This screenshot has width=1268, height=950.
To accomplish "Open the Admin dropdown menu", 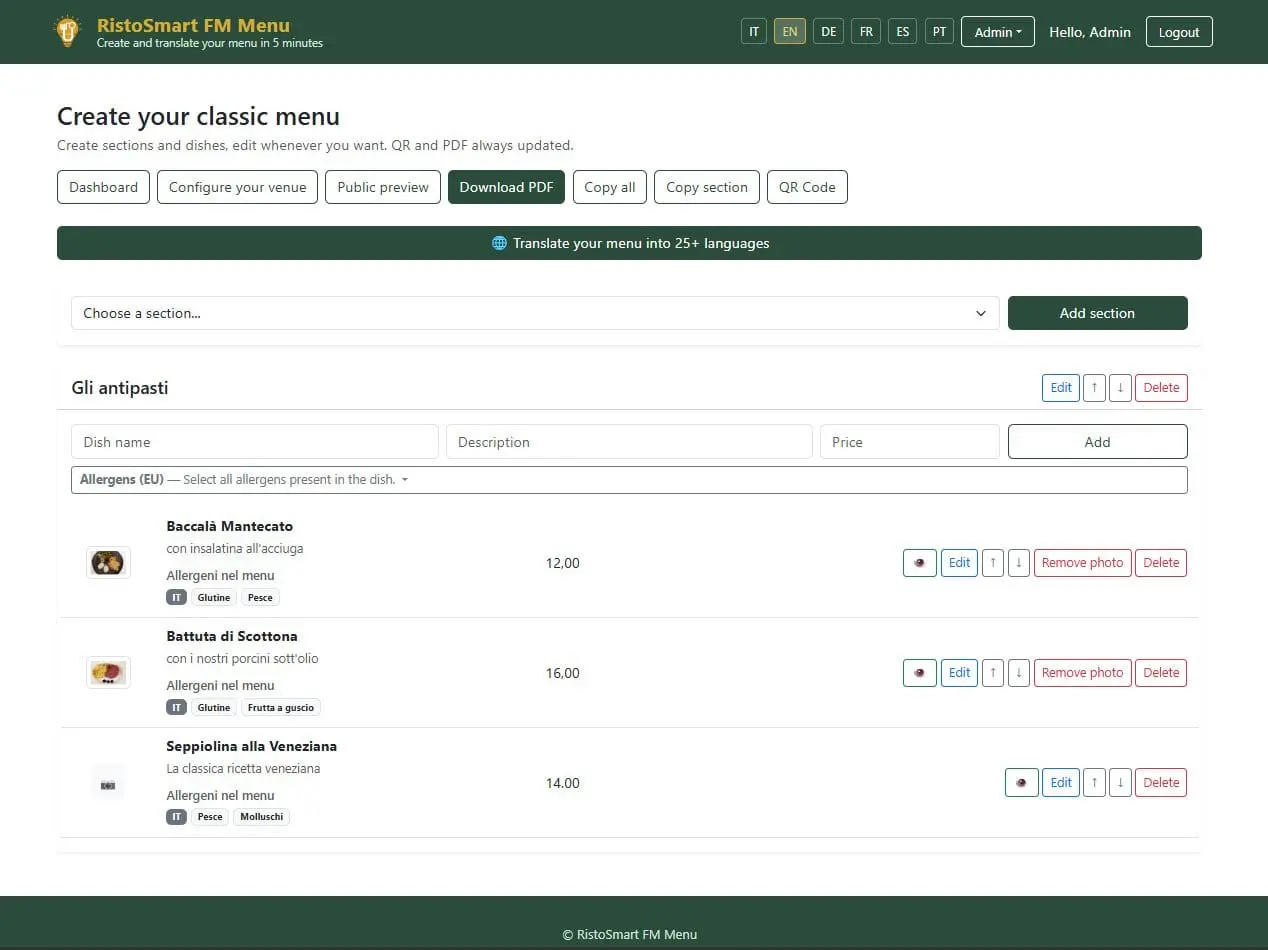I will click(998, 32).
